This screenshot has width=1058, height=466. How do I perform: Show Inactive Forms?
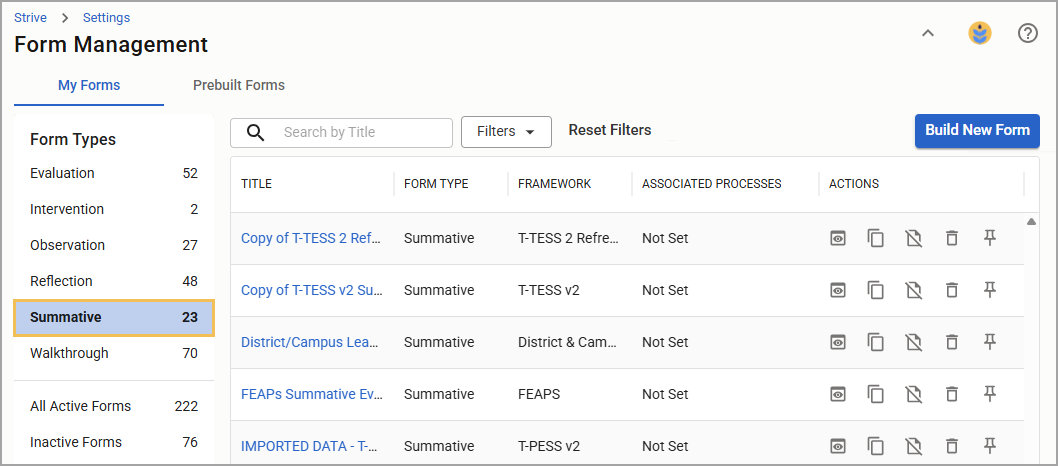(x=114, y=442)
